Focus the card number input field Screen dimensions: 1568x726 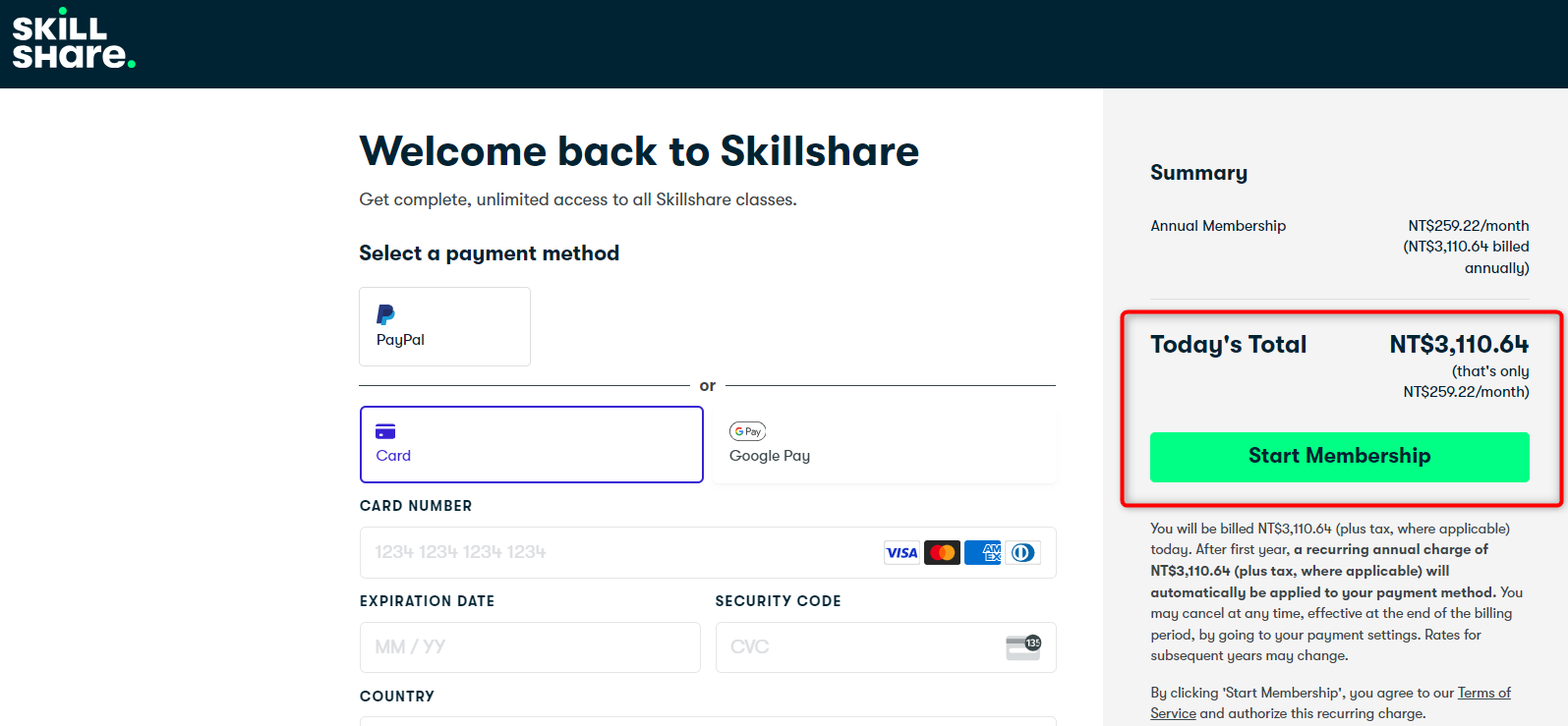click(x=708, y=552)
